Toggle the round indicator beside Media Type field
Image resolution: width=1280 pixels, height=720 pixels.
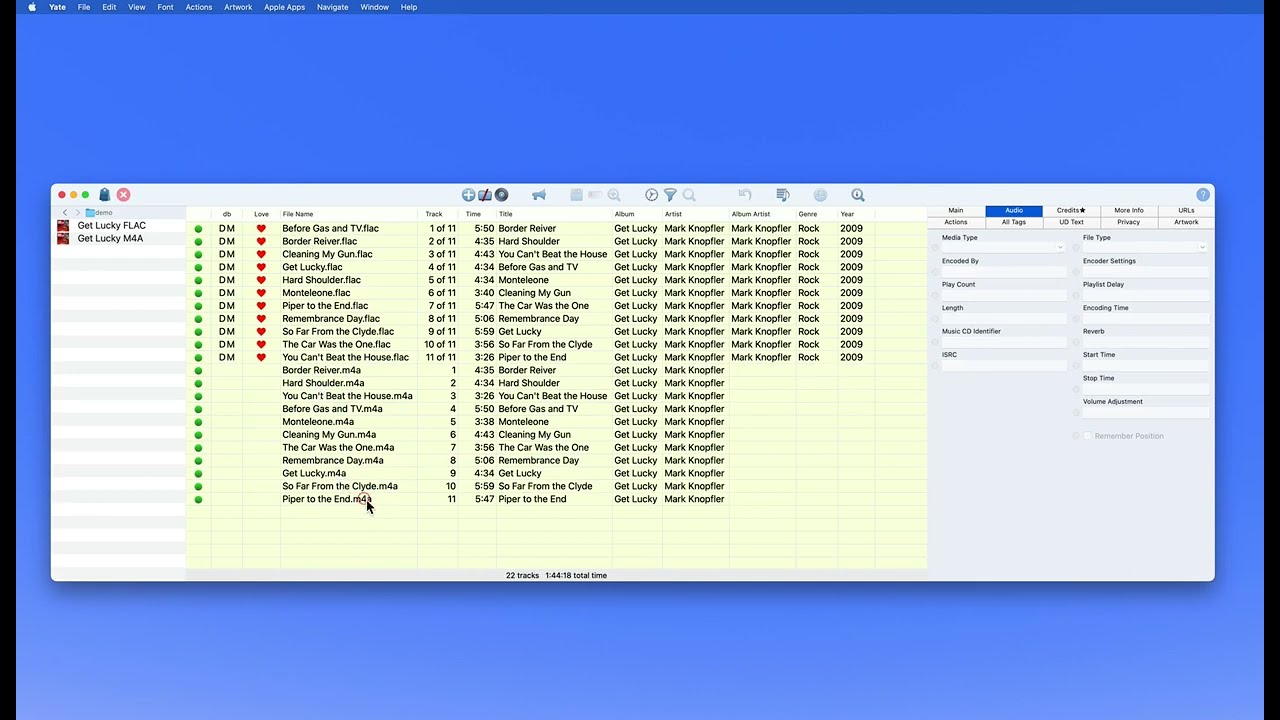pos(936,248)
